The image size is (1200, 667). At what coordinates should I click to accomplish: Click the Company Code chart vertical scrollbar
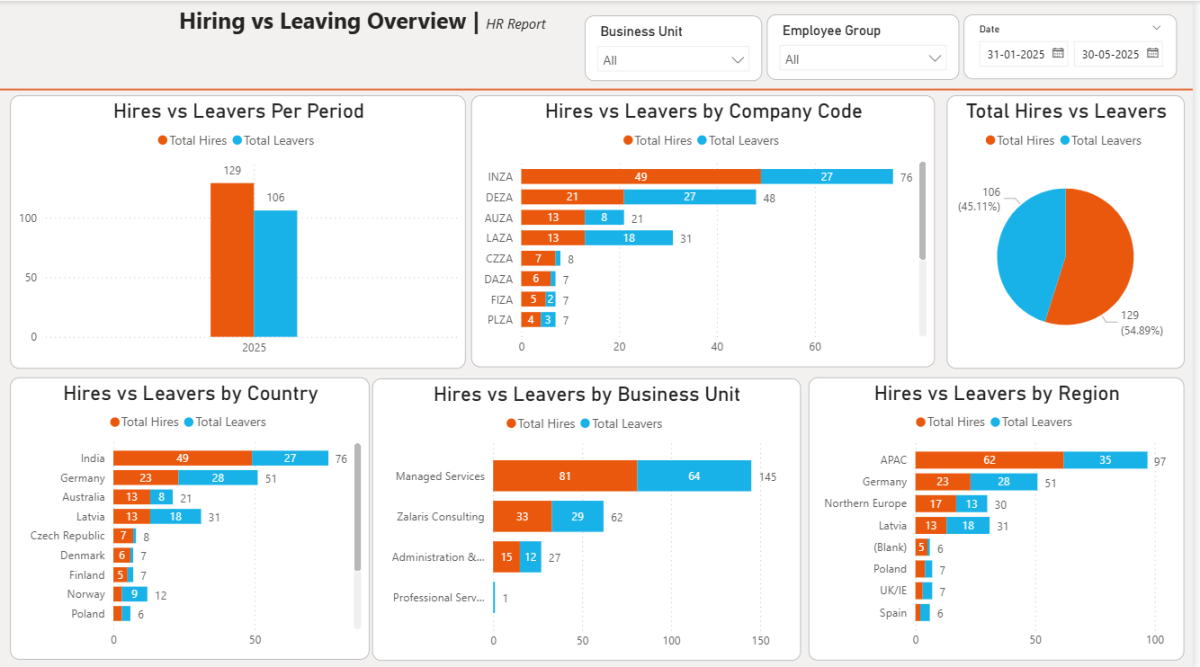pos(922,210)
